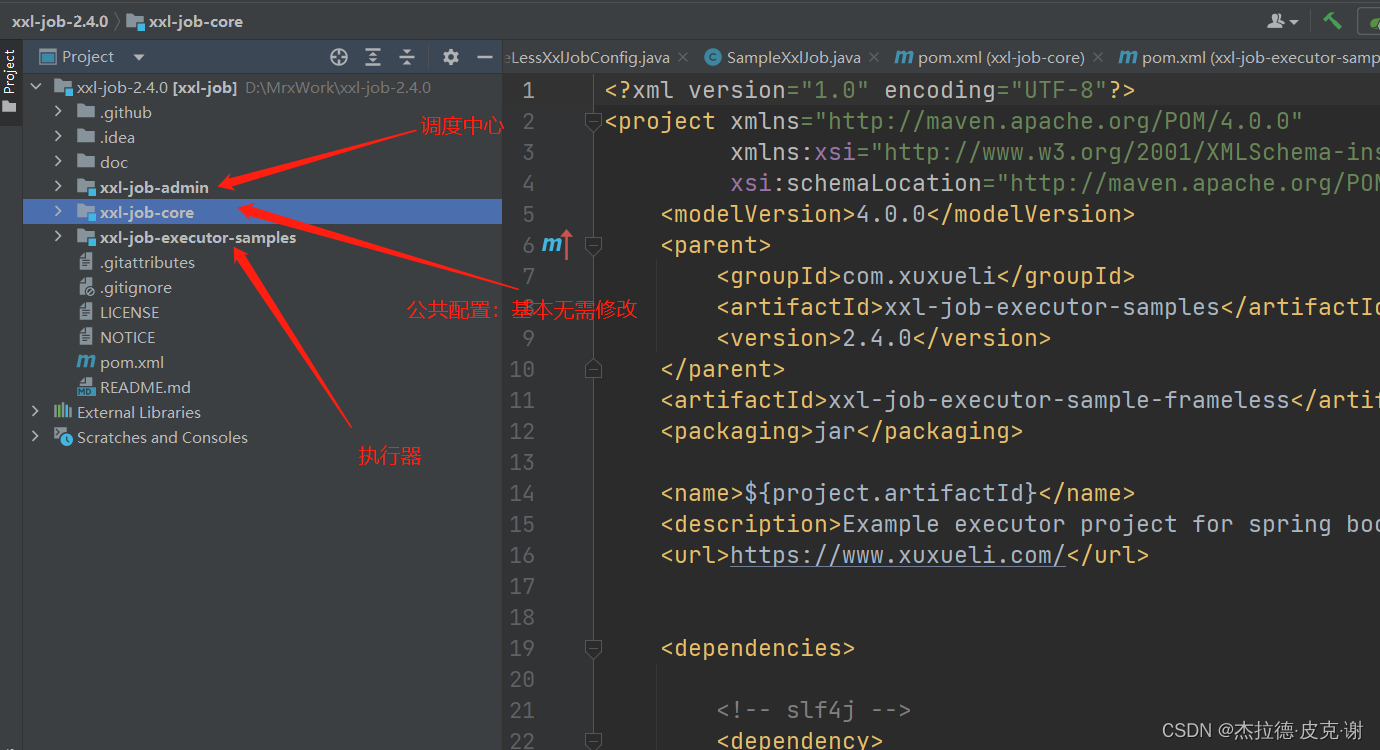The image size is (1380, 750).
Task: Click the description Example executor line
Action: point(1020,524)
